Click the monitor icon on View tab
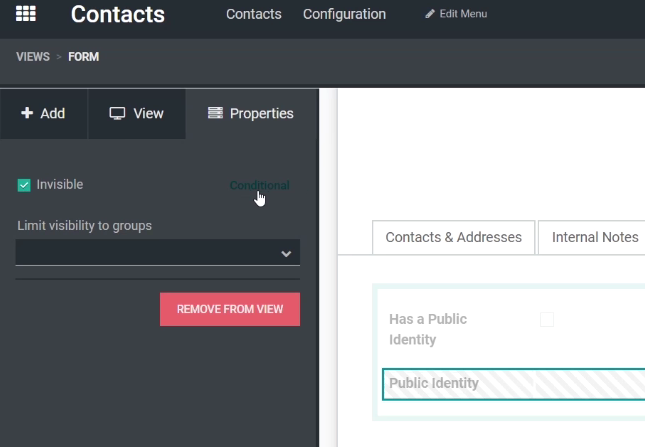The height and width of the screenshot is (447, 645). [117, 113]
